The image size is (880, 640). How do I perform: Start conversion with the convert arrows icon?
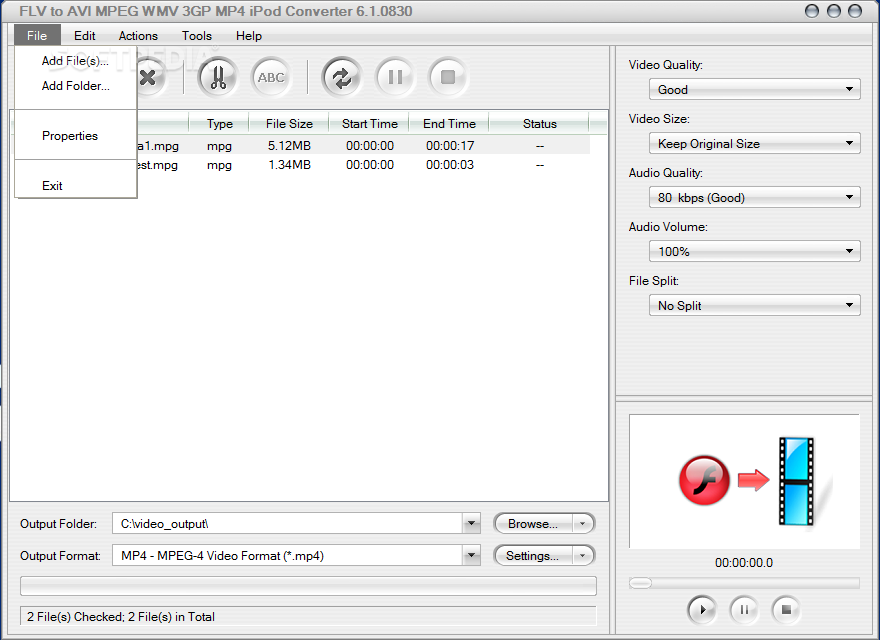point(342,77)
